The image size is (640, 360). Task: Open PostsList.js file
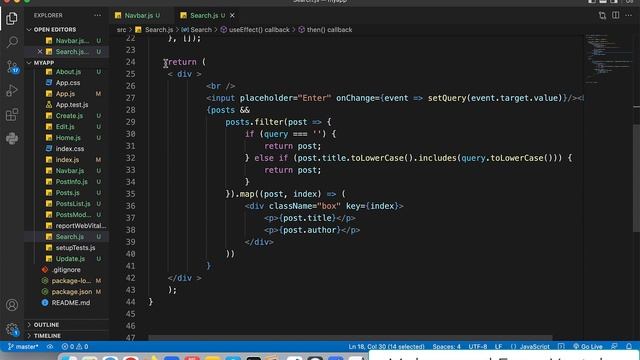pos(73,204)
